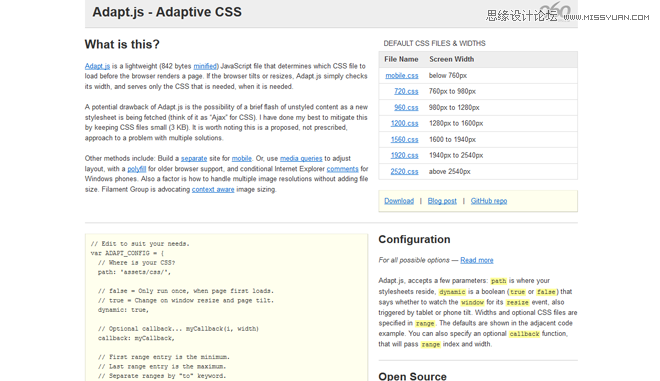
Task: Click the Screen Width column header
Action: (452, 59)
